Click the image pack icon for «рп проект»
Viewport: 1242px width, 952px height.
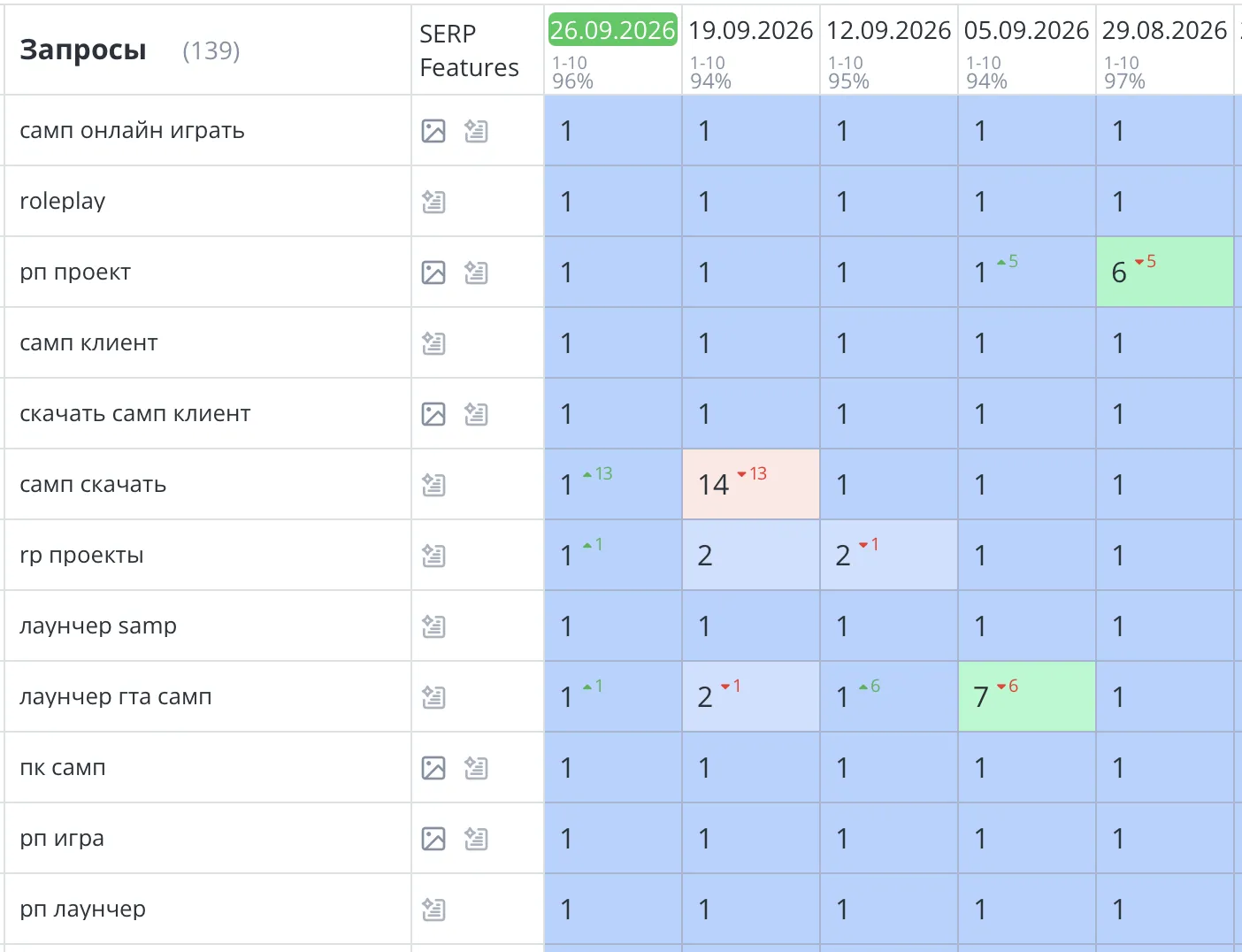[433, 273]
